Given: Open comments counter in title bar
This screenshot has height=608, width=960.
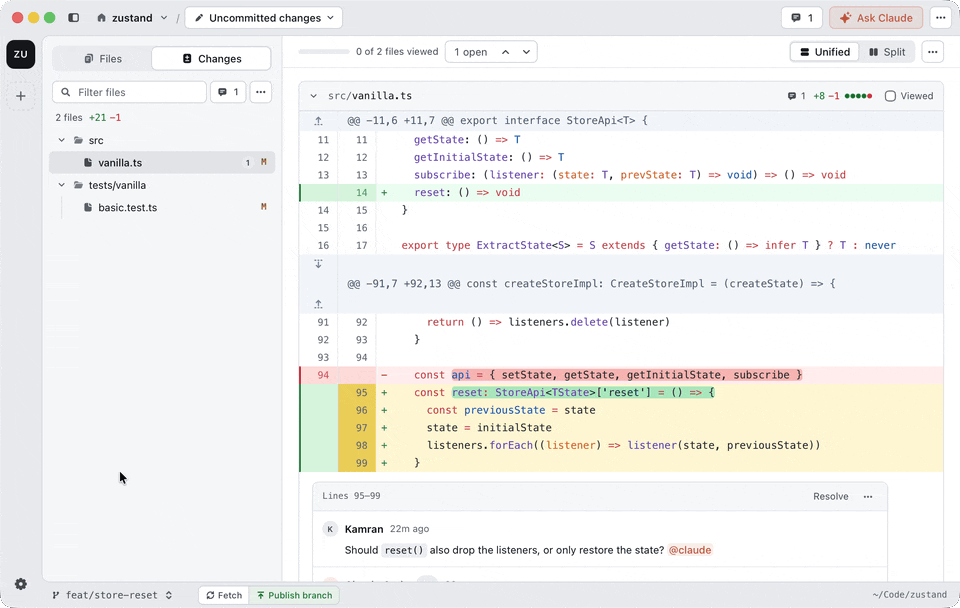Looking at the screenshot, I should (x=802, y=18).
